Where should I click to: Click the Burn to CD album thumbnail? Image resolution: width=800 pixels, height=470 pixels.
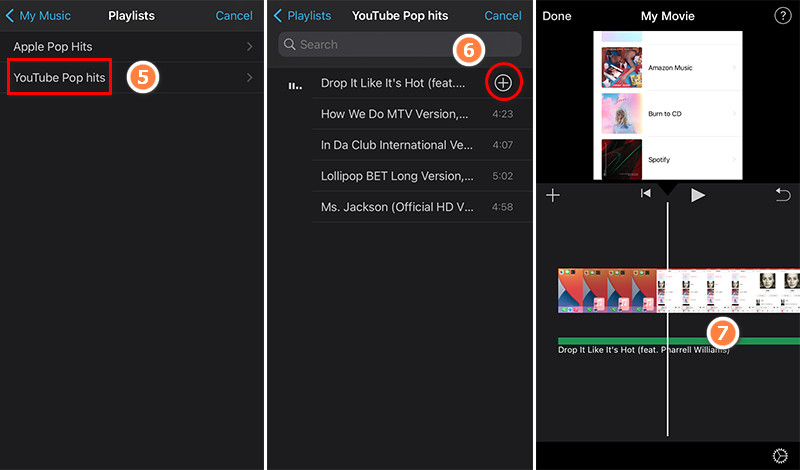(x=621, y=113)
